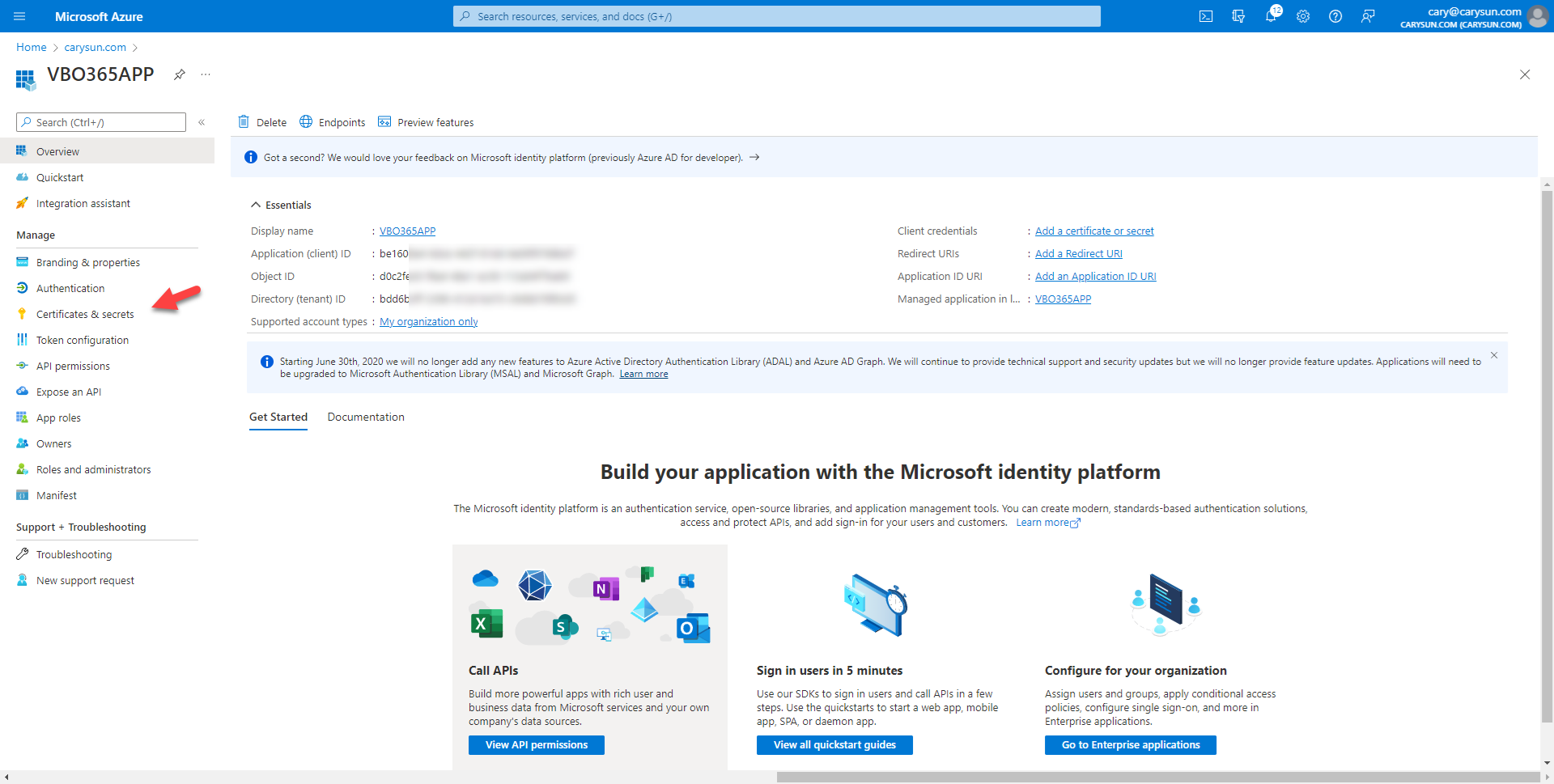The image size is (1554, 784).
Task: Click Go to Enterprise applications
Action: coord(1131,744)
